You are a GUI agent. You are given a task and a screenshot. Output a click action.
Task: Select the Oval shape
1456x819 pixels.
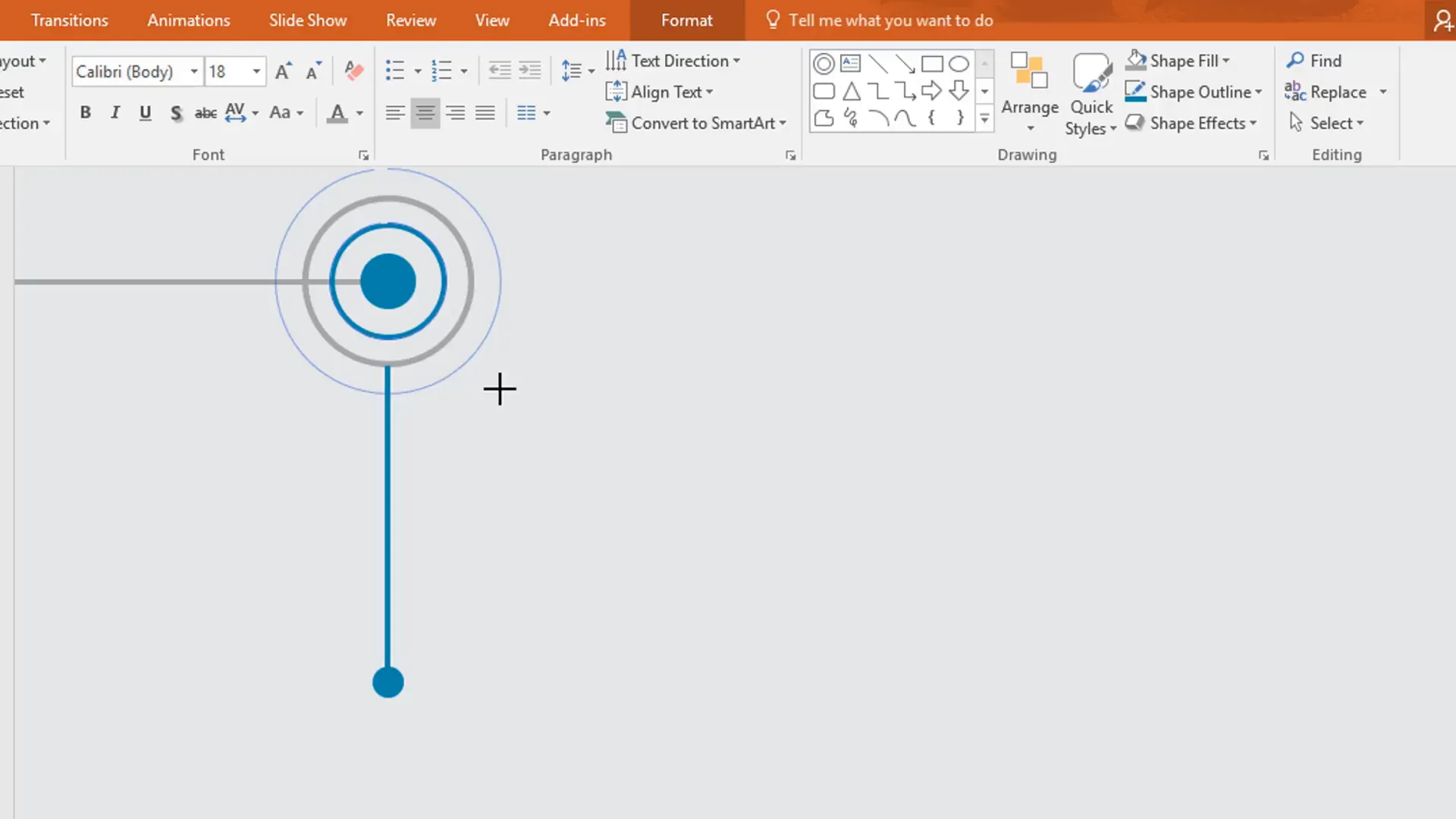pos(959,64)
